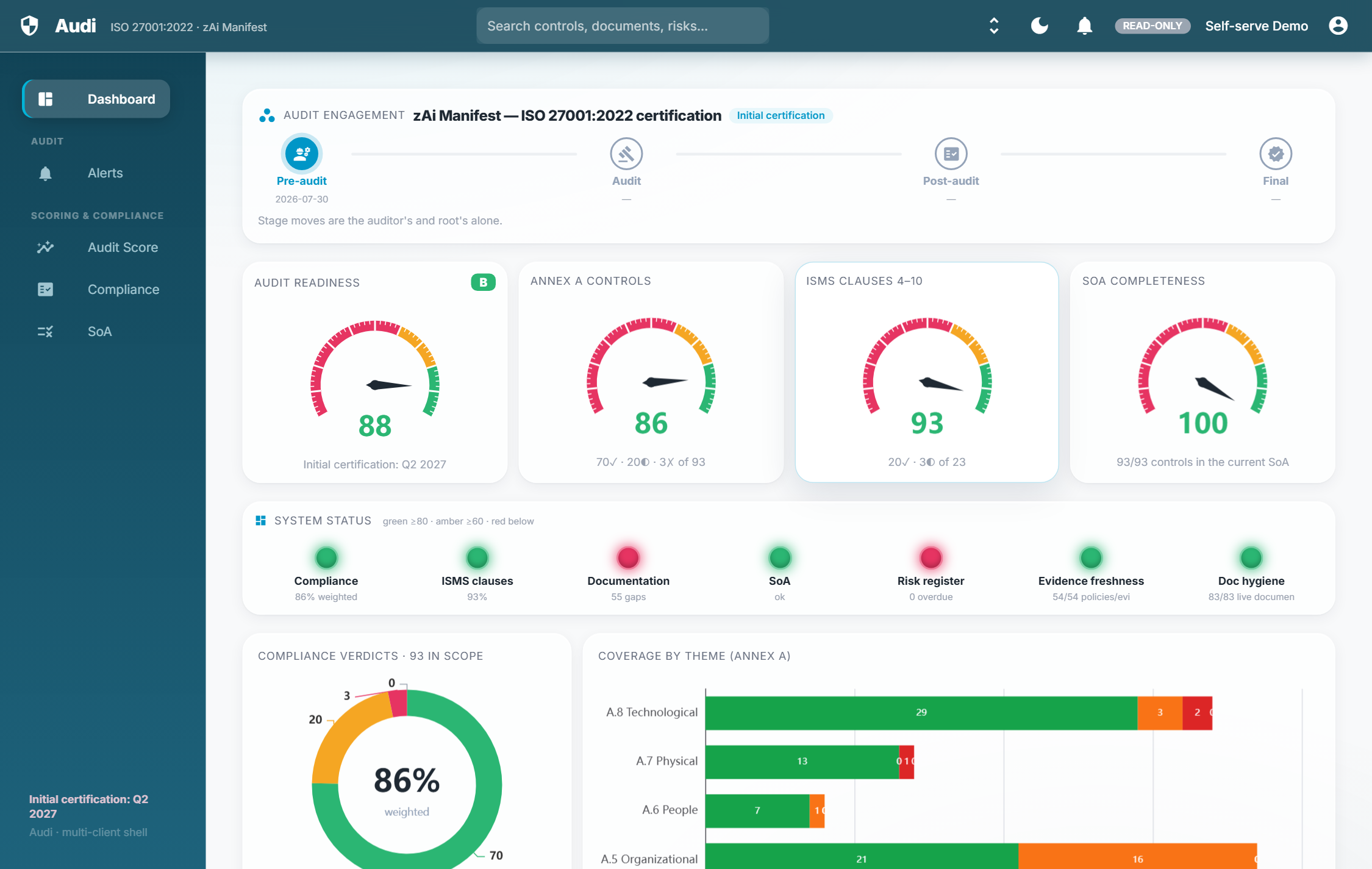Click the red Risk register light
This screenshot has height=869, width=1372.
pos(931,557)
